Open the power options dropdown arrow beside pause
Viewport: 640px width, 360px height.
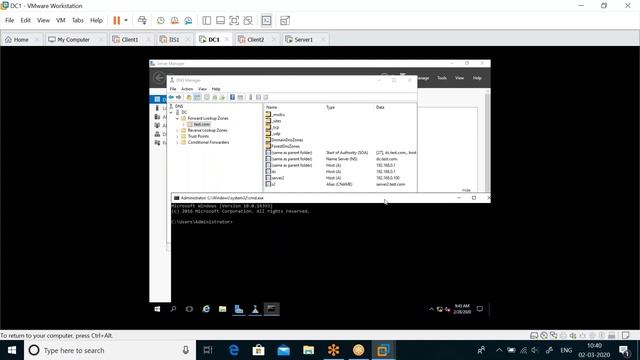(x=126, y=20)
